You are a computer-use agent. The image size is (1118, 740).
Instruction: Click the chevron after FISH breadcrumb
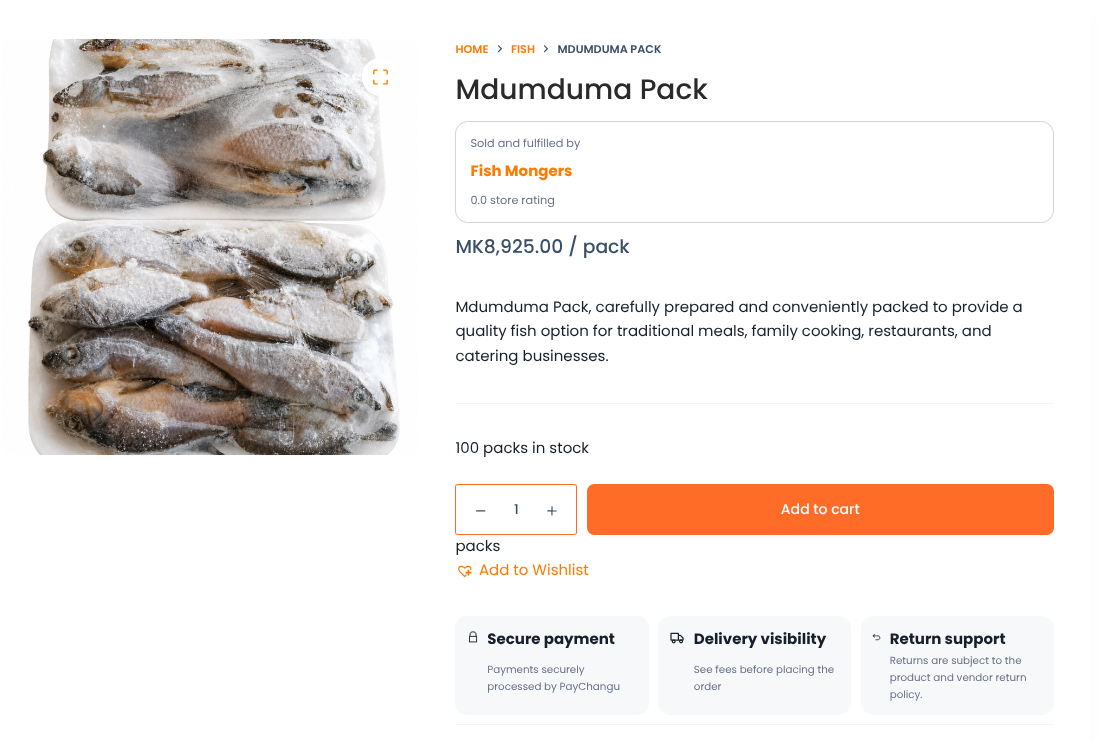click(546, 49)
